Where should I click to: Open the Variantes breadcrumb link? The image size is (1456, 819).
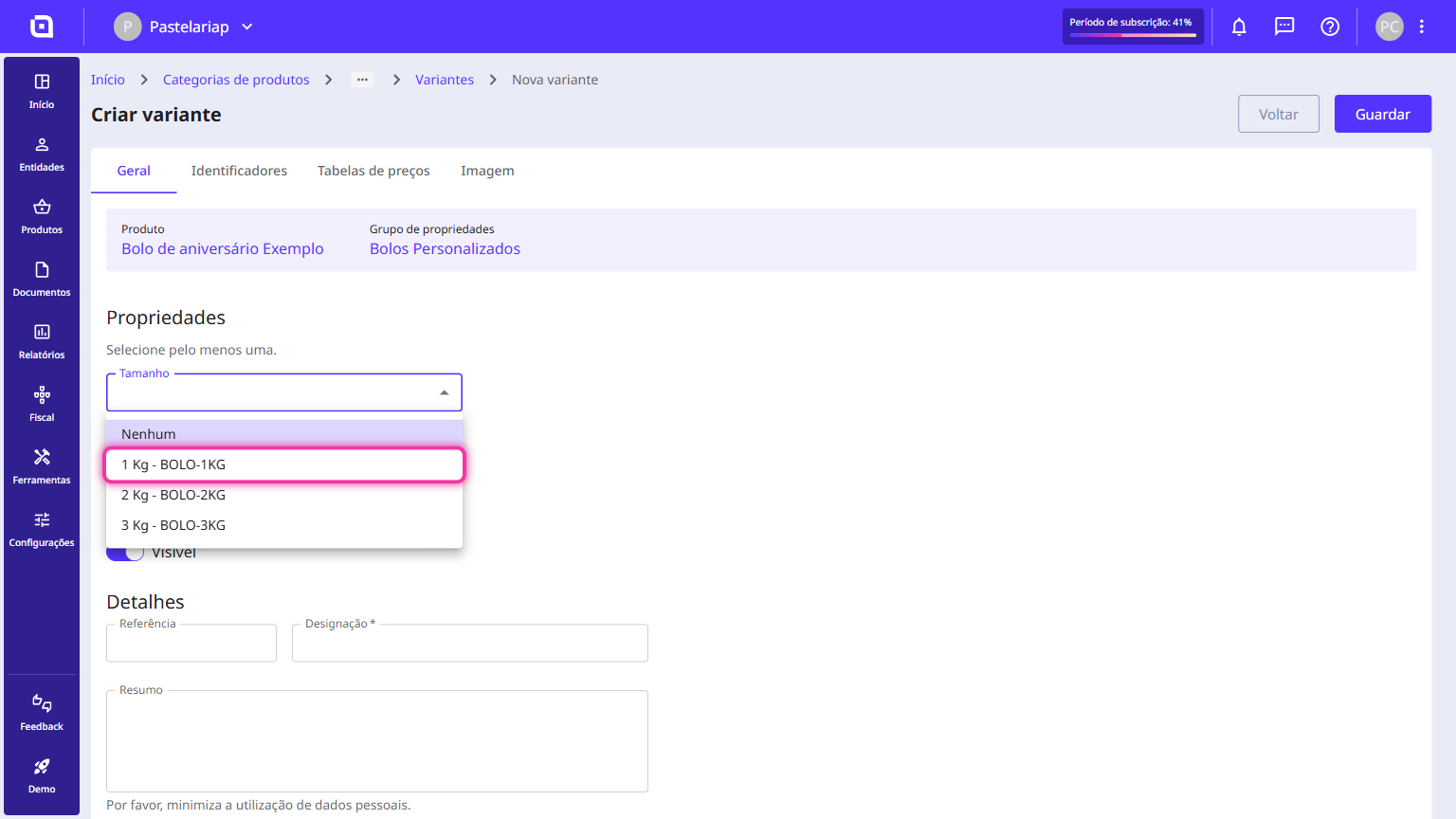445,80
